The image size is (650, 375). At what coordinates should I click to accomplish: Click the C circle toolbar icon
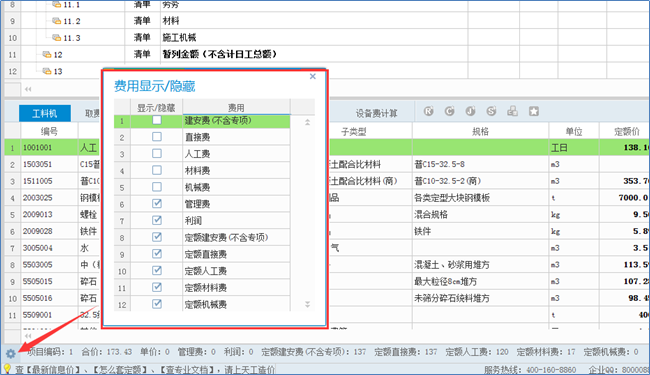(x=449, y=111)
